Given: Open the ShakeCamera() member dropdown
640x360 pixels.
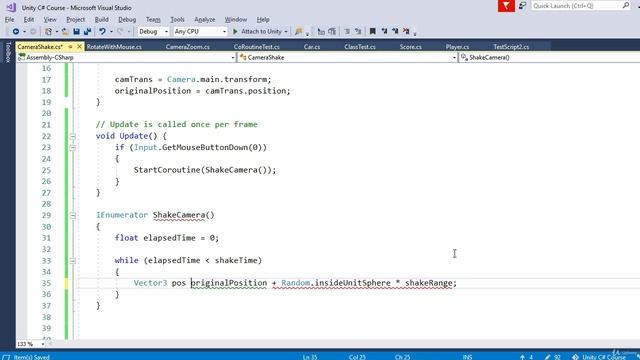Looking at the screenshot, I should pyautogui.click(x=549, y=58).
